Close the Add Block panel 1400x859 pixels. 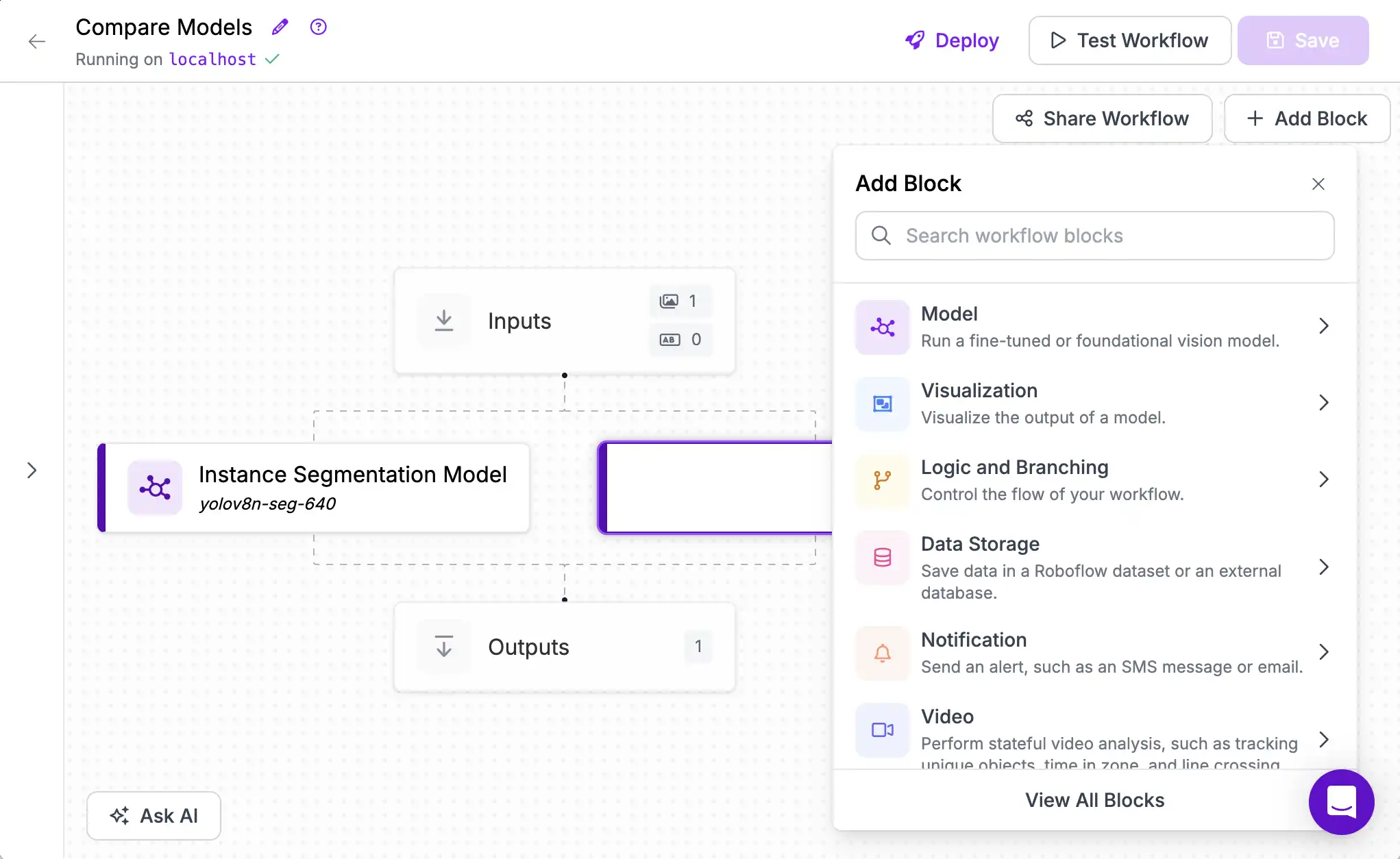[x=1318, y=184]
